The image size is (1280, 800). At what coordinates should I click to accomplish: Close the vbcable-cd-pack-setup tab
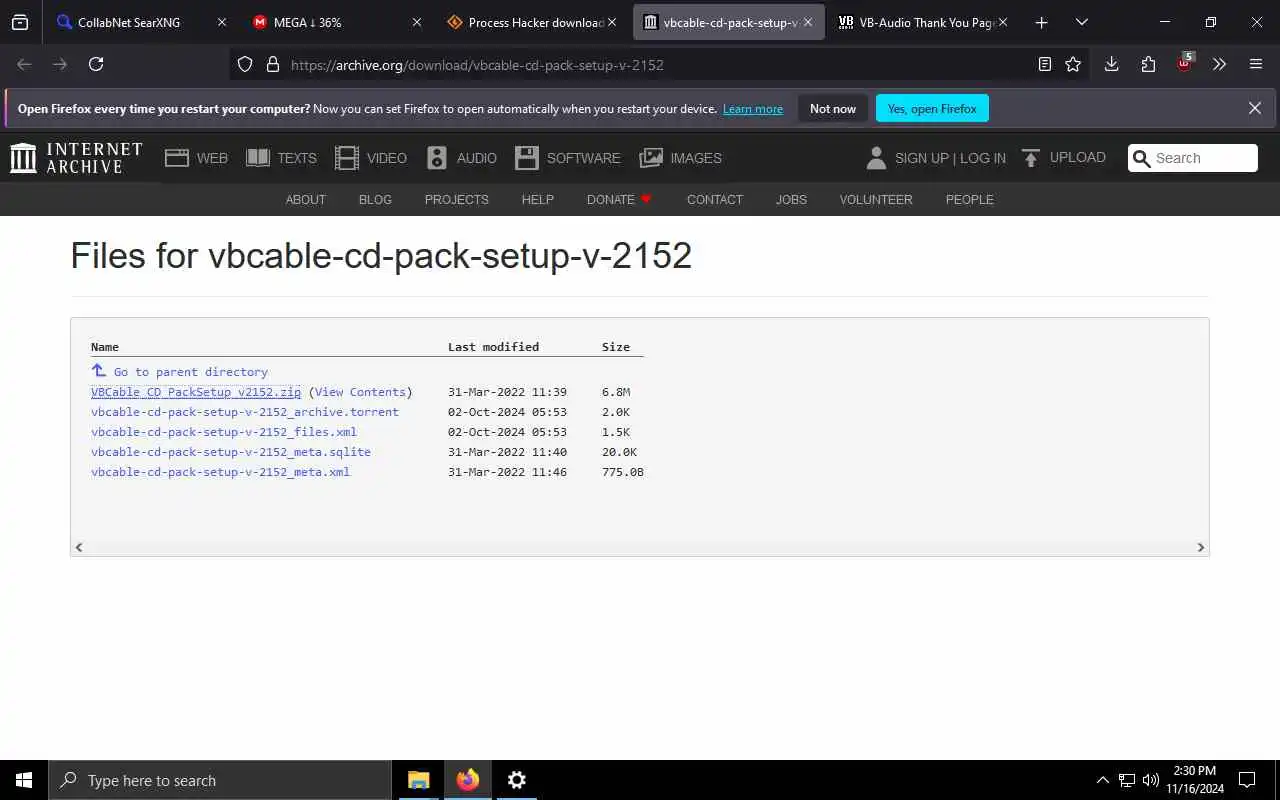[x=808, y=22]
